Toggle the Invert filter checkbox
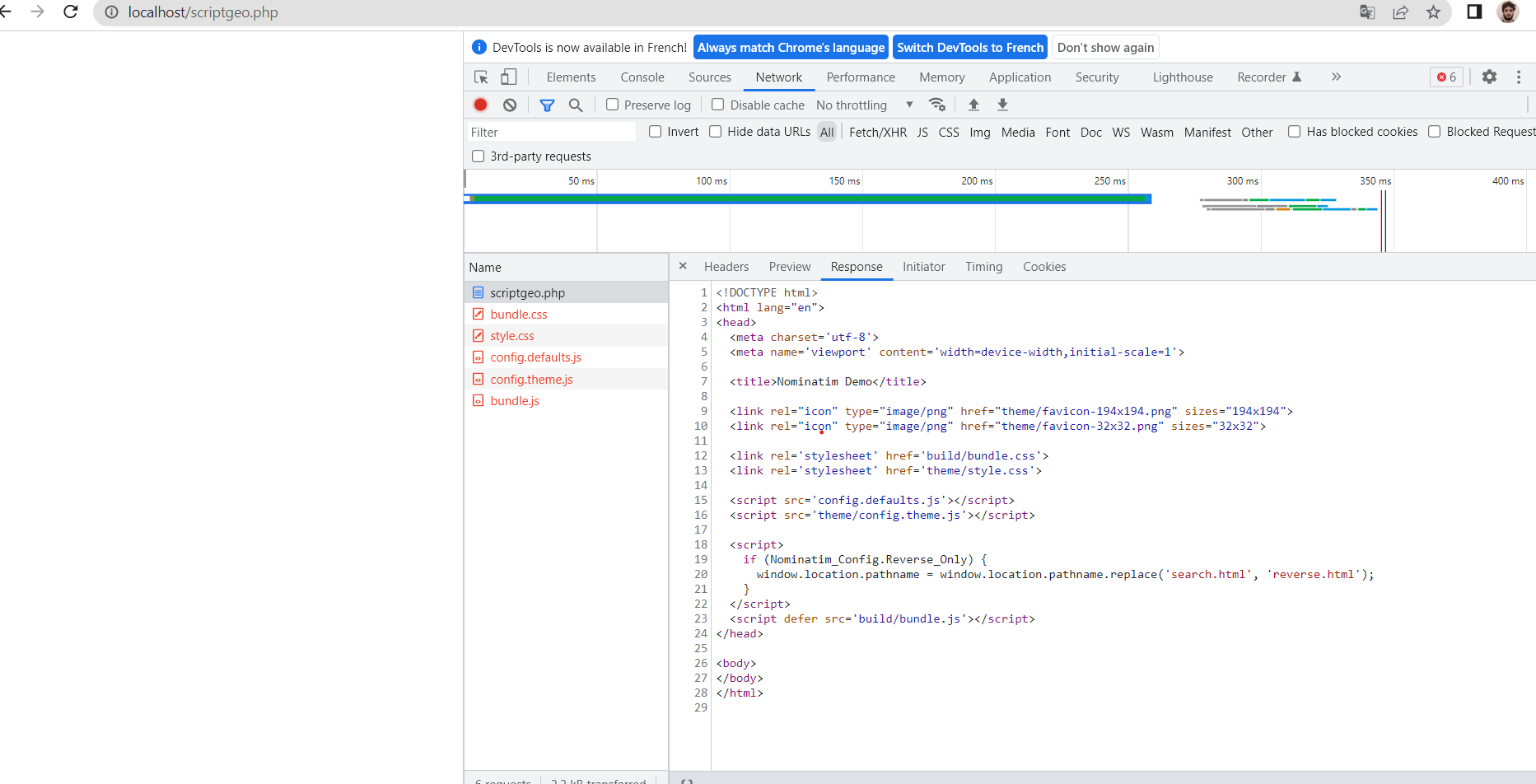The height and width of the screenshot is (784, 1536). (x=655, y=131)
